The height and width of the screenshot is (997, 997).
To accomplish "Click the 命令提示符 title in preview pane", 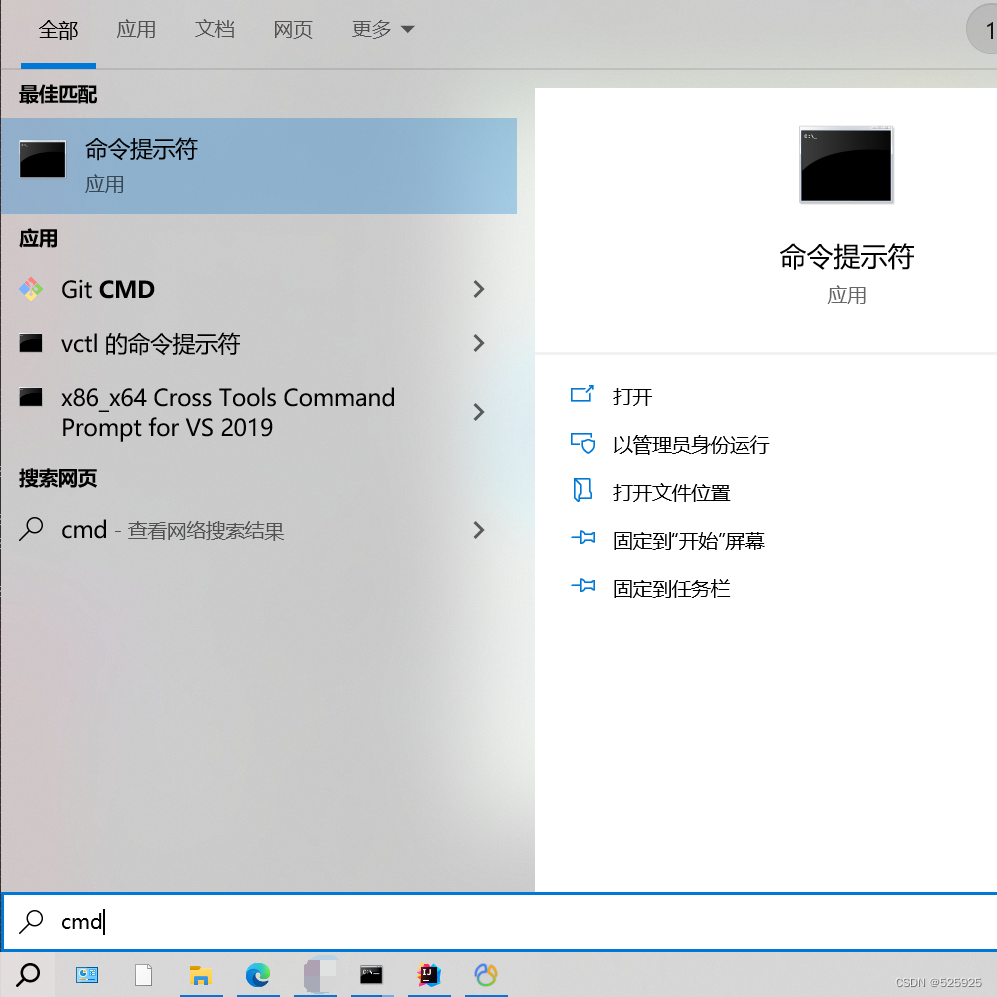I will 846,257.
